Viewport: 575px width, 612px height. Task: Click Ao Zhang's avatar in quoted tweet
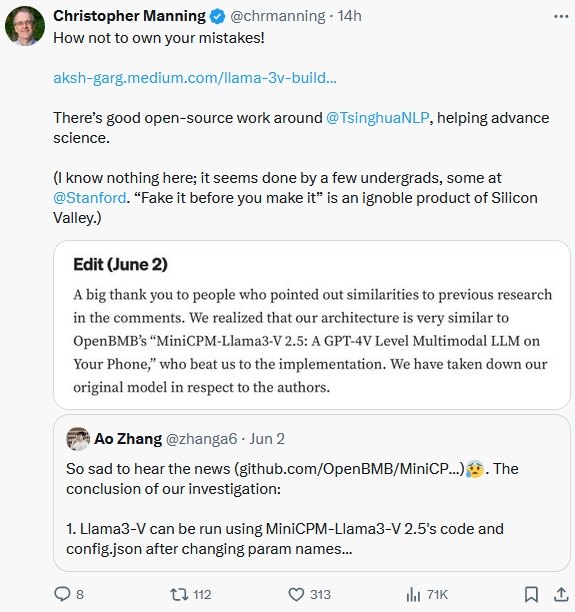(x=78, y=439)
